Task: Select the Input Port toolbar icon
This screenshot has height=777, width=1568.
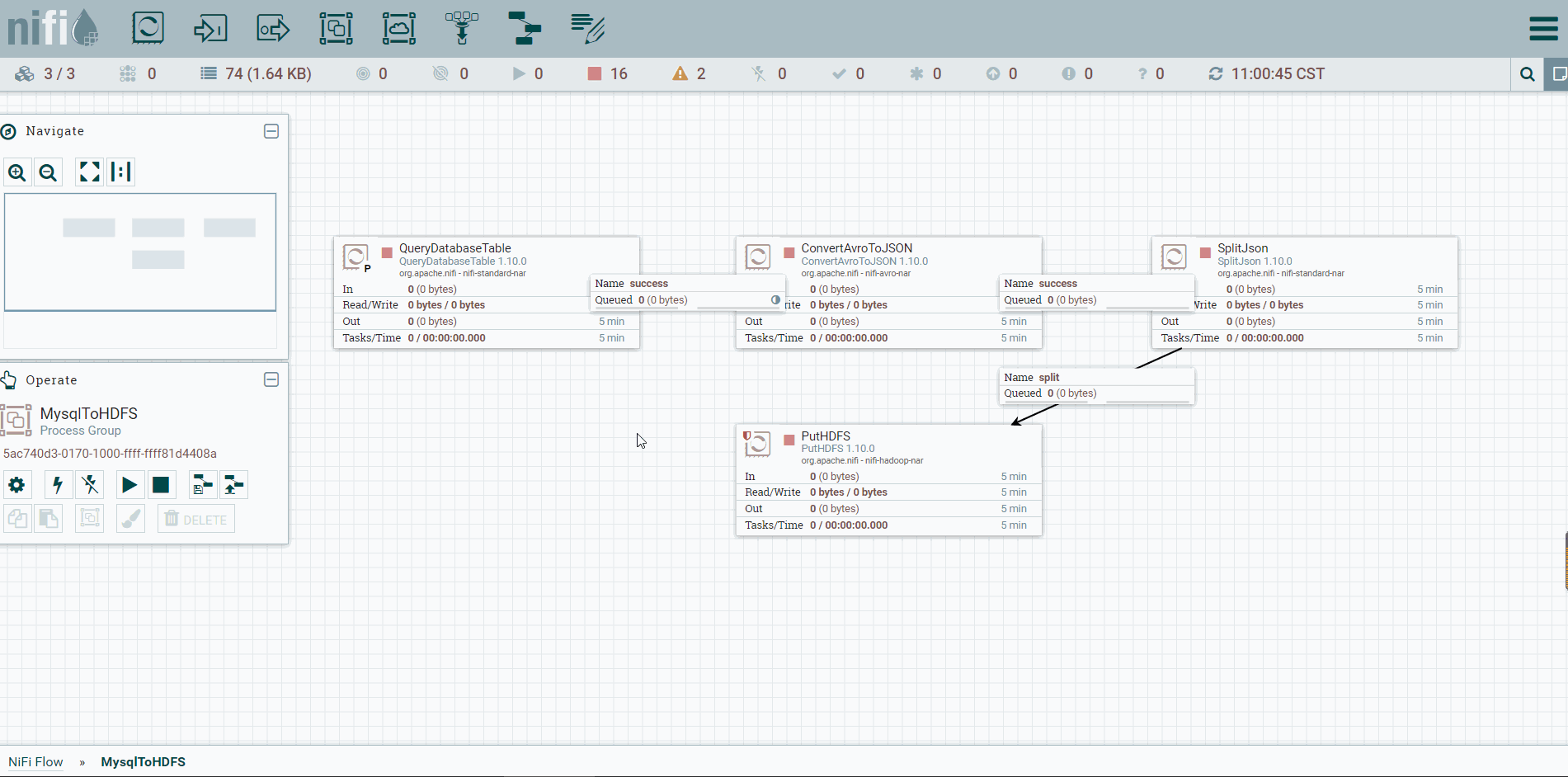Action: (x=210, y=29)
